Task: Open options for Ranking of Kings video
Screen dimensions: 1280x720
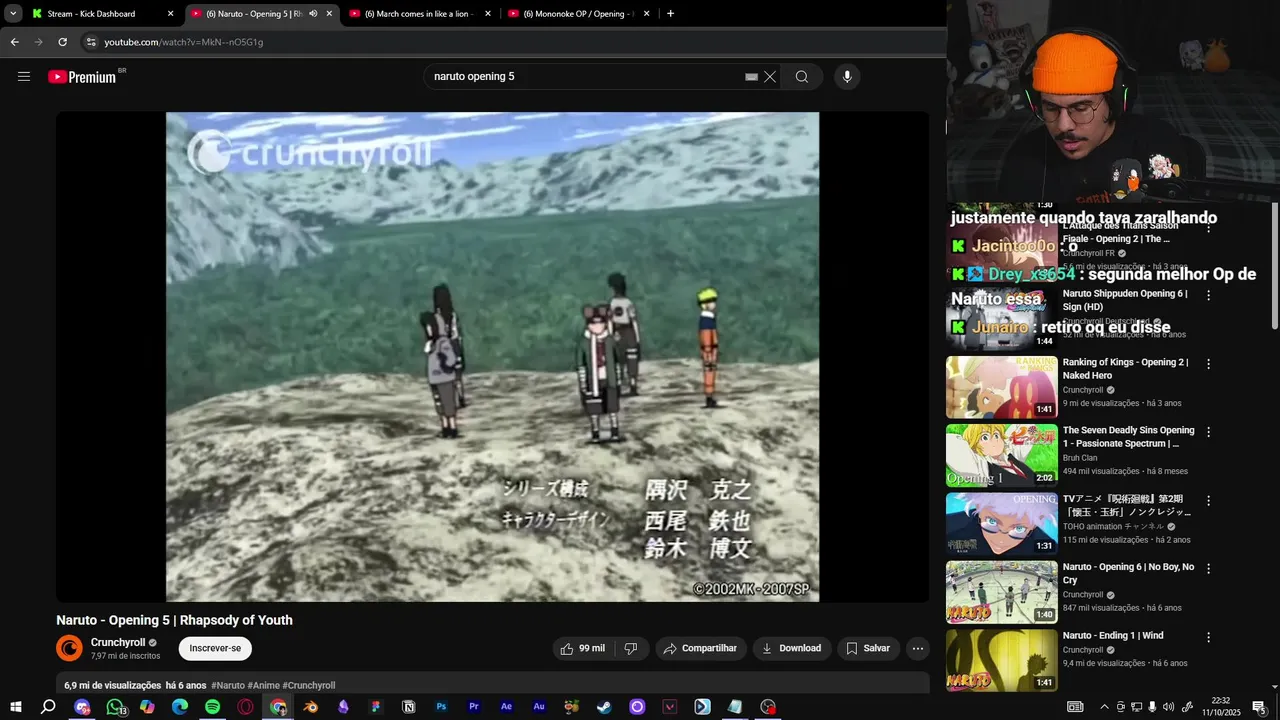Action: coord(1208,364)
